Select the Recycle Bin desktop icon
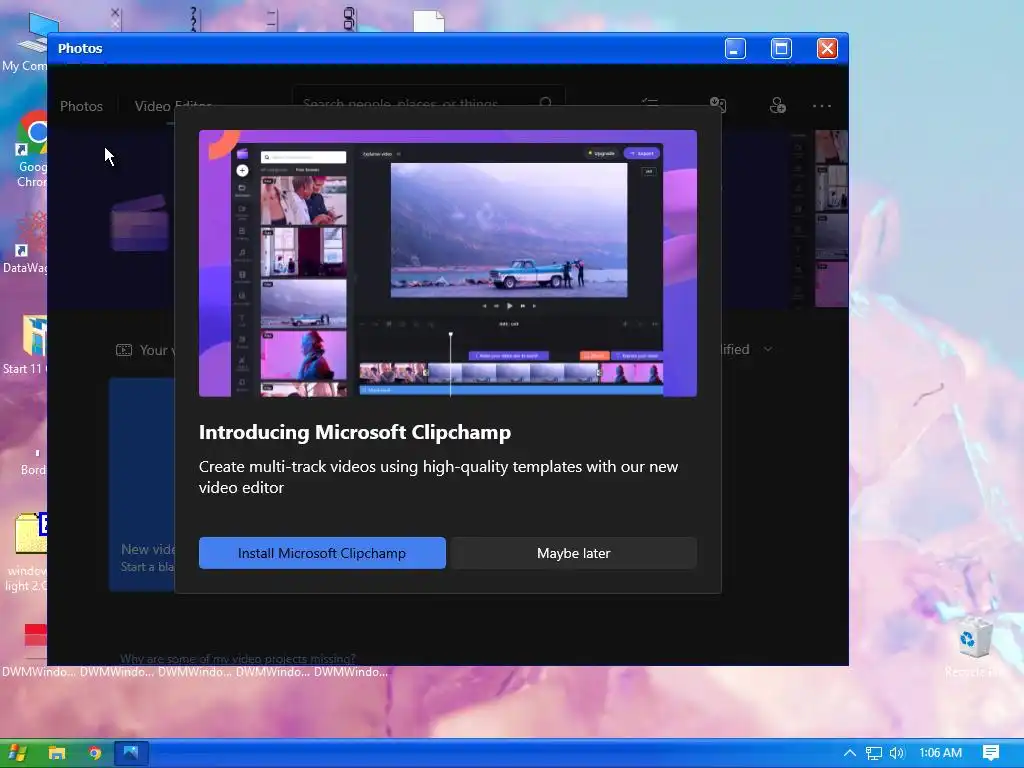 976,645
